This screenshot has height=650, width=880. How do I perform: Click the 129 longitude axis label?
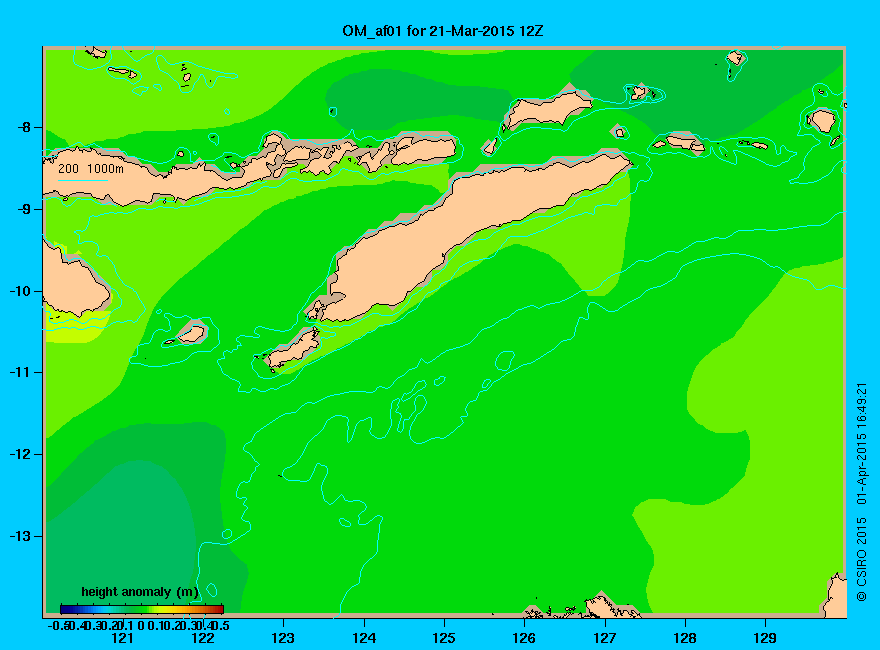coord(765,638)
